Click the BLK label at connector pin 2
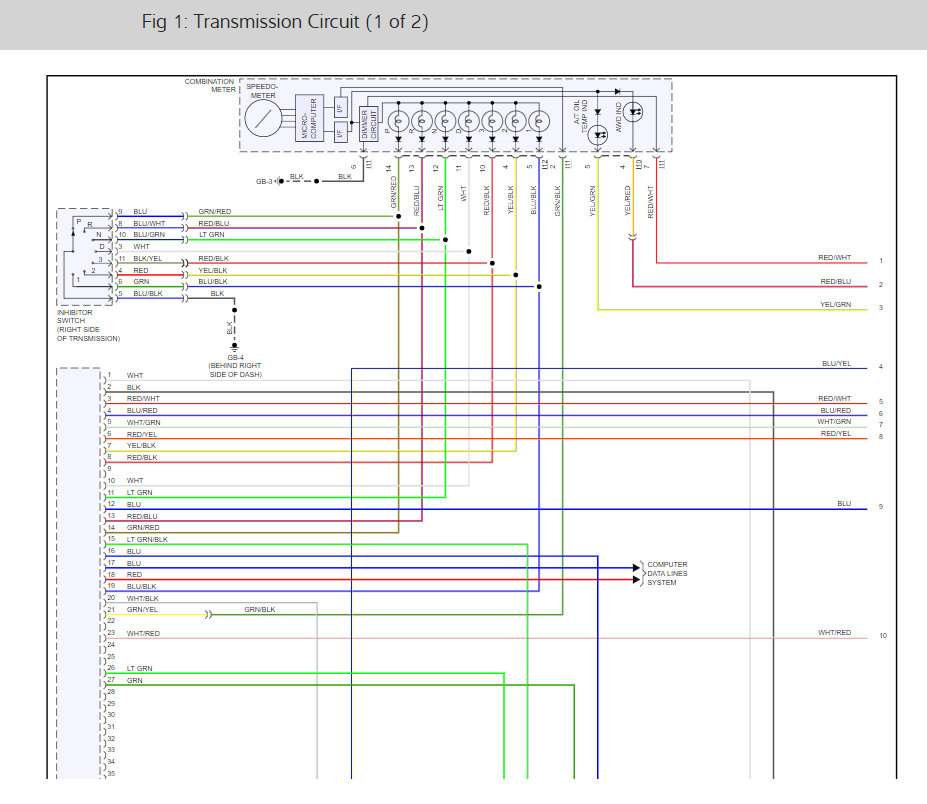Viewport: 927px width, 804px height. point(134,387)
